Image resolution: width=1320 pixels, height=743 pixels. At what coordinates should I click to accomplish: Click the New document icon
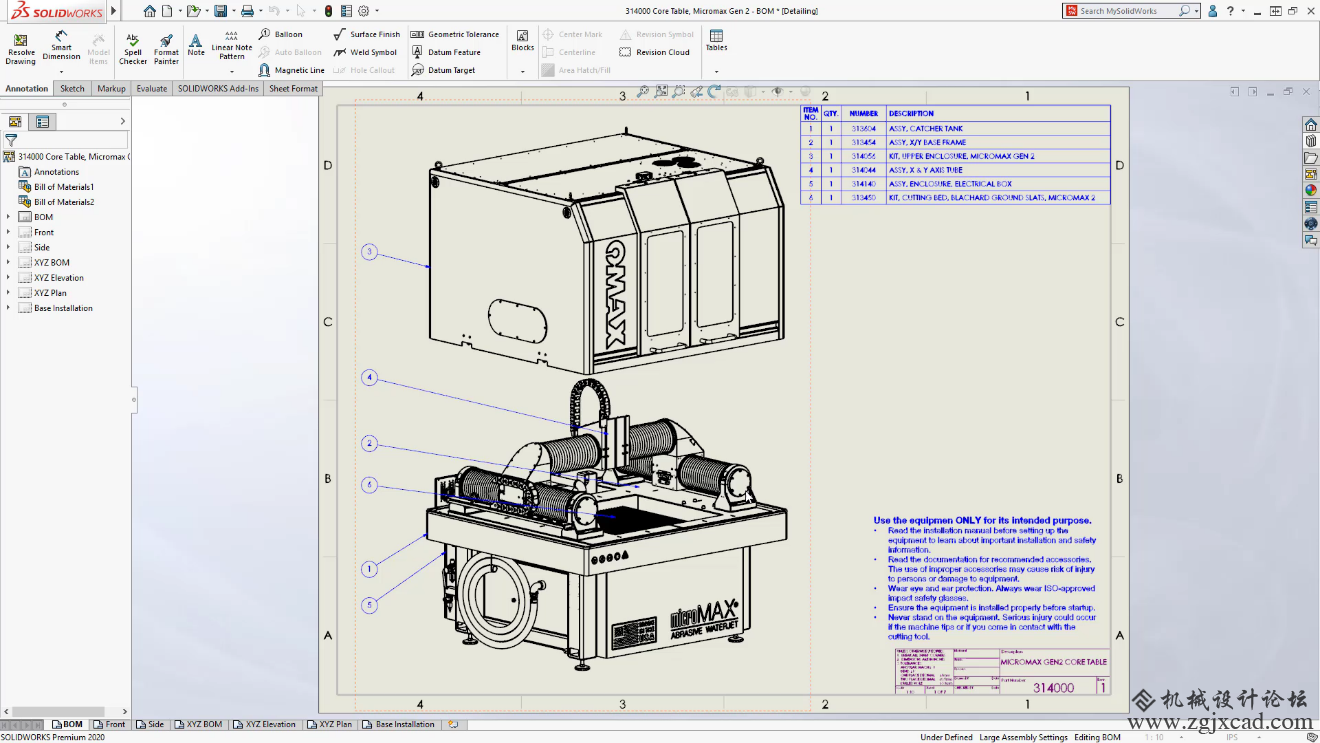point(167,11)
